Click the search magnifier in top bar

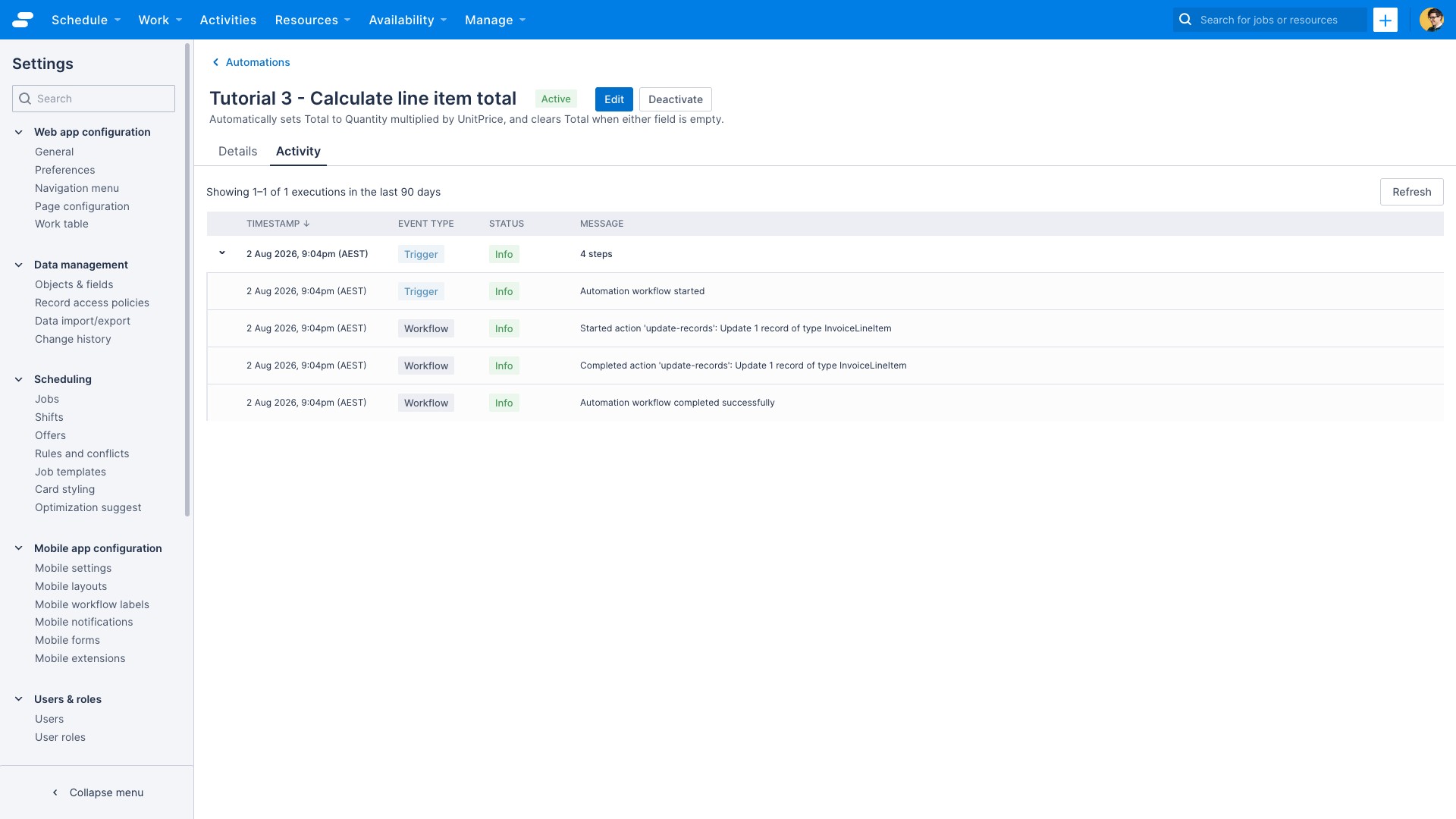coord(1185,20)
